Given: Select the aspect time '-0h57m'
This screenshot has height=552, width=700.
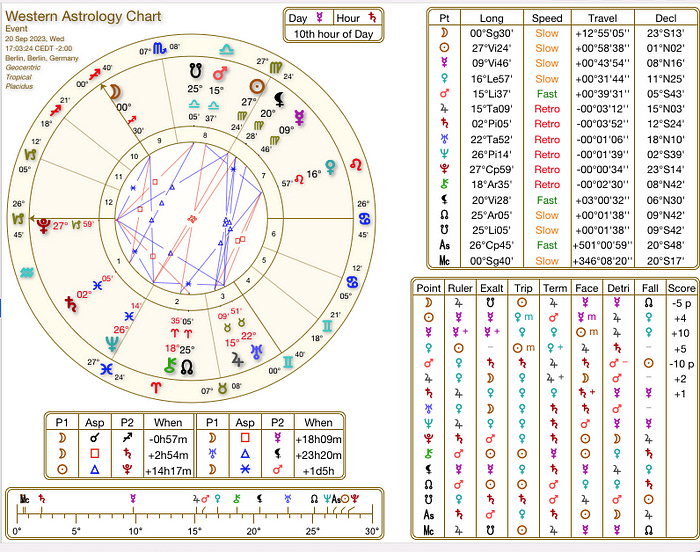Looking at the screenshot, I should [168, 439].
